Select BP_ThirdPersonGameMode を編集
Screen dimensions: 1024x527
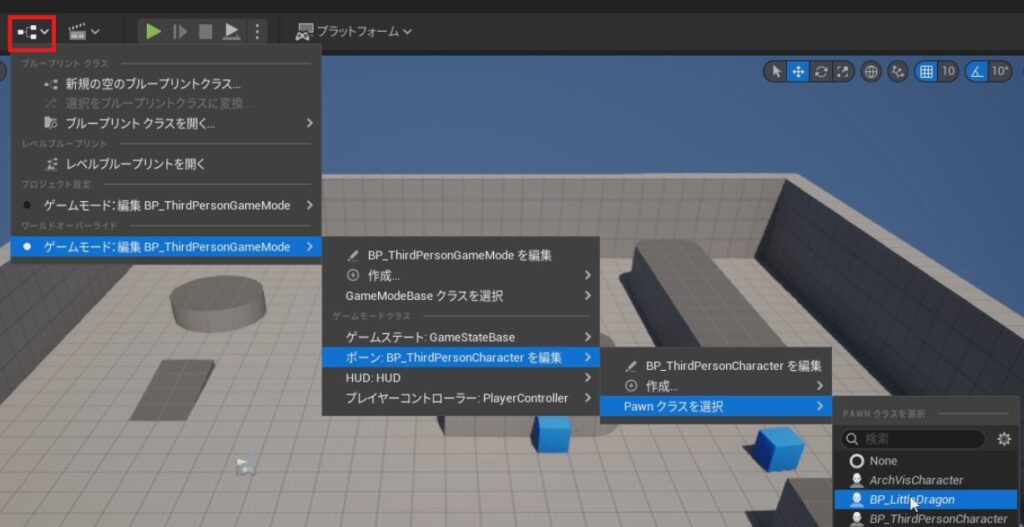tap(460, 255)
